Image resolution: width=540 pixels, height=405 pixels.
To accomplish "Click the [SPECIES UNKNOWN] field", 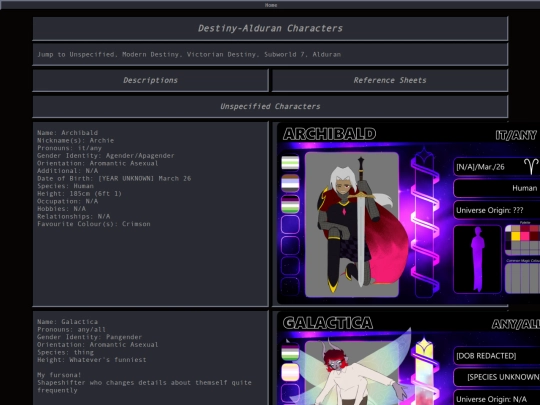I will pyautogui.click(x=496, y=377).
